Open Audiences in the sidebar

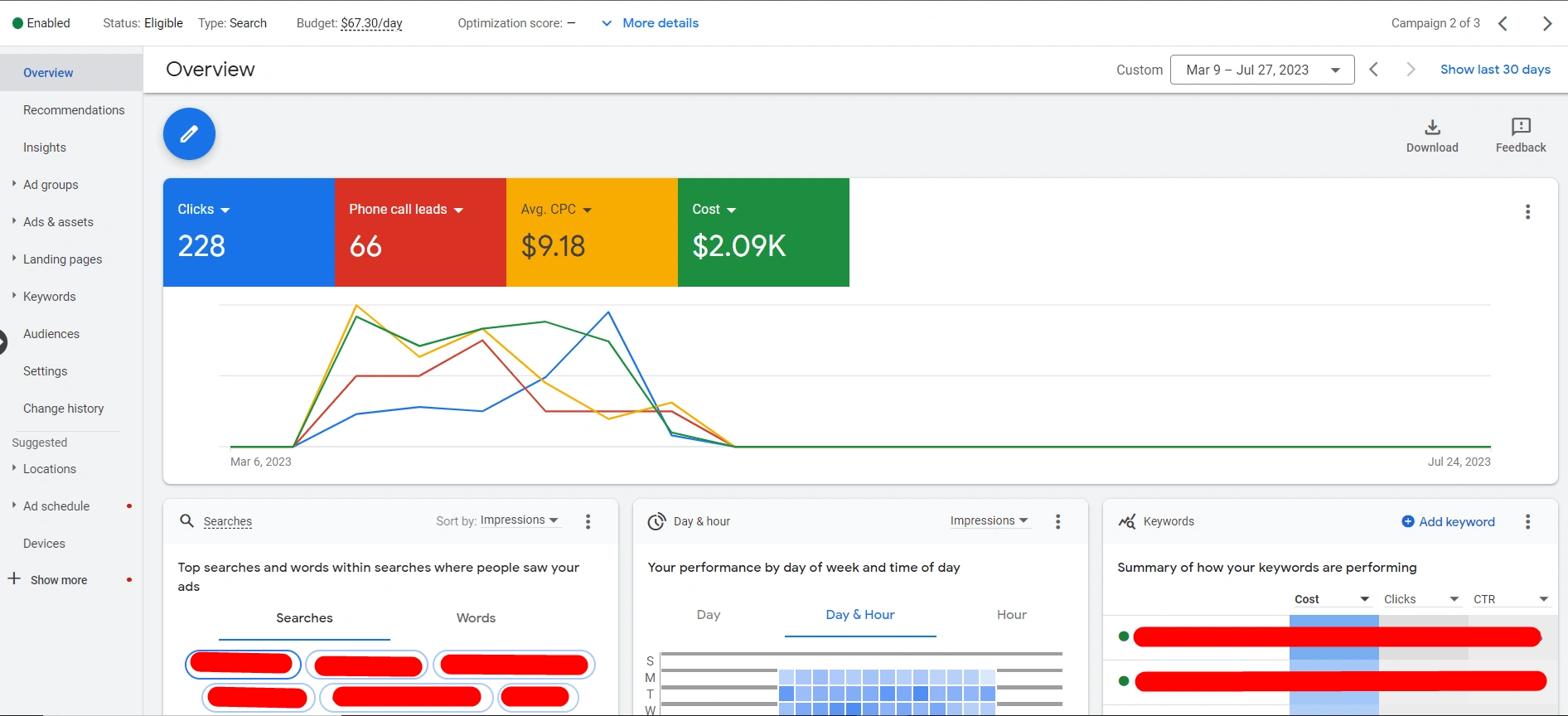51,334
